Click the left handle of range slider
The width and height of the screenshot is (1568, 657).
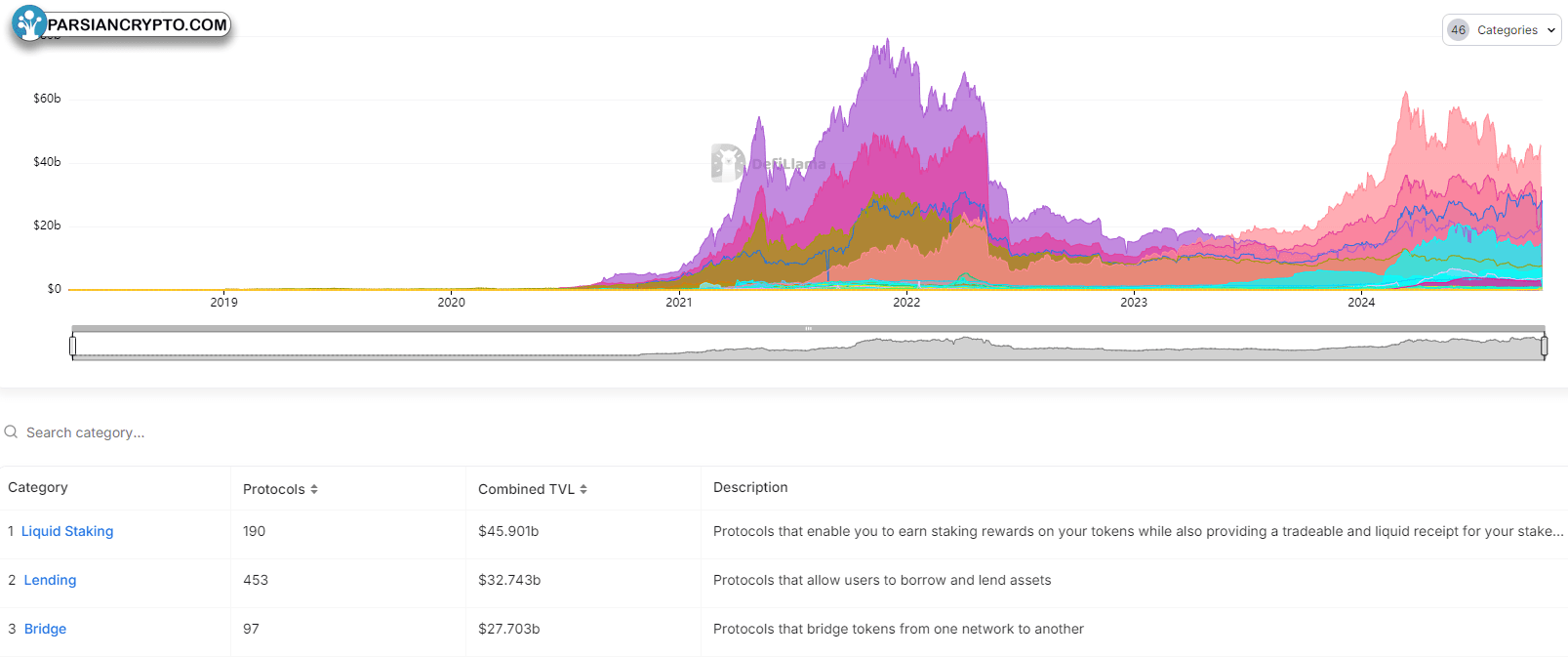[x=73, y=346]
